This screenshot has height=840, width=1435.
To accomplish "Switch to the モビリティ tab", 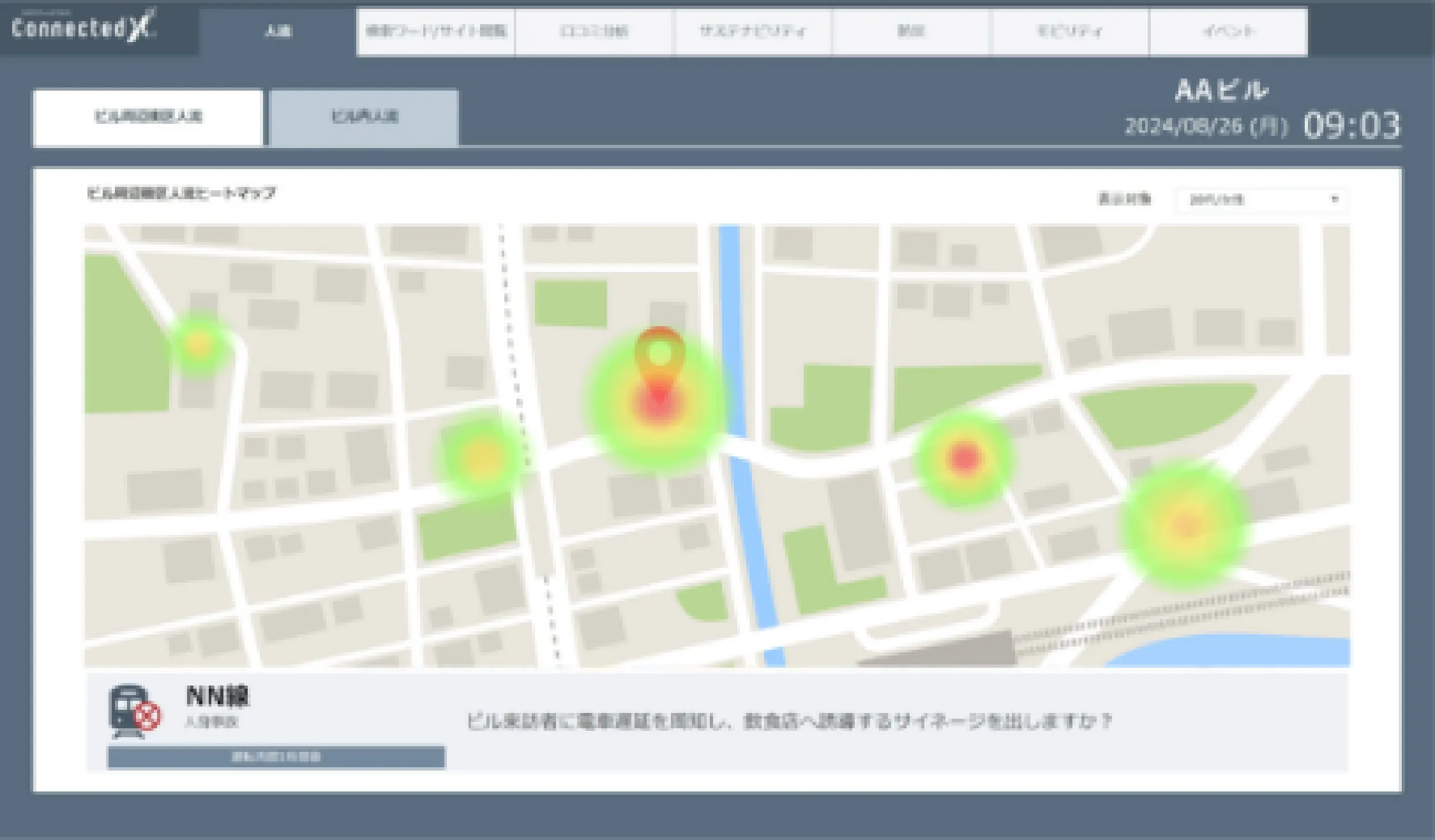I will pyautogui.click(x=1070, y=31).
